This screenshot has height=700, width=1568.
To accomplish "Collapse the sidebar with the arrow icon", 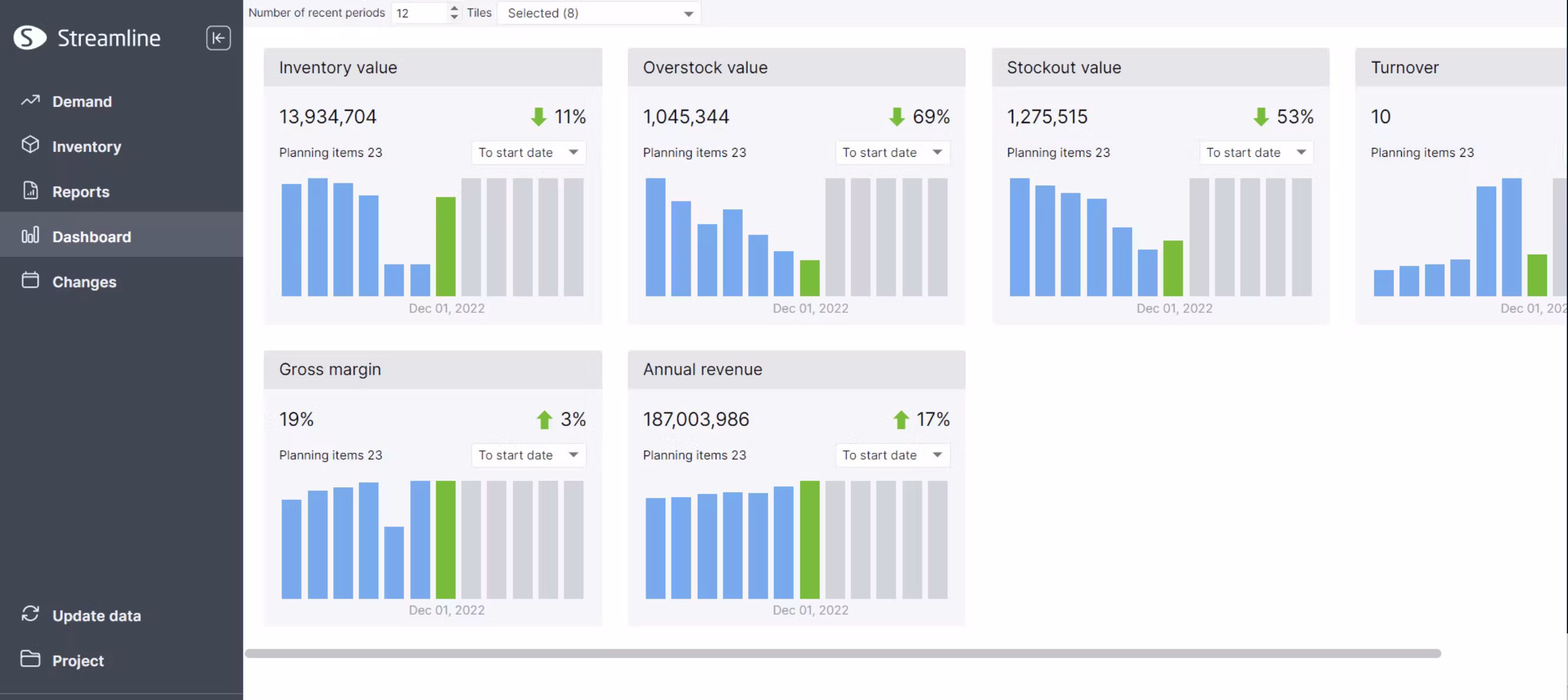I will tap(218, 38).
